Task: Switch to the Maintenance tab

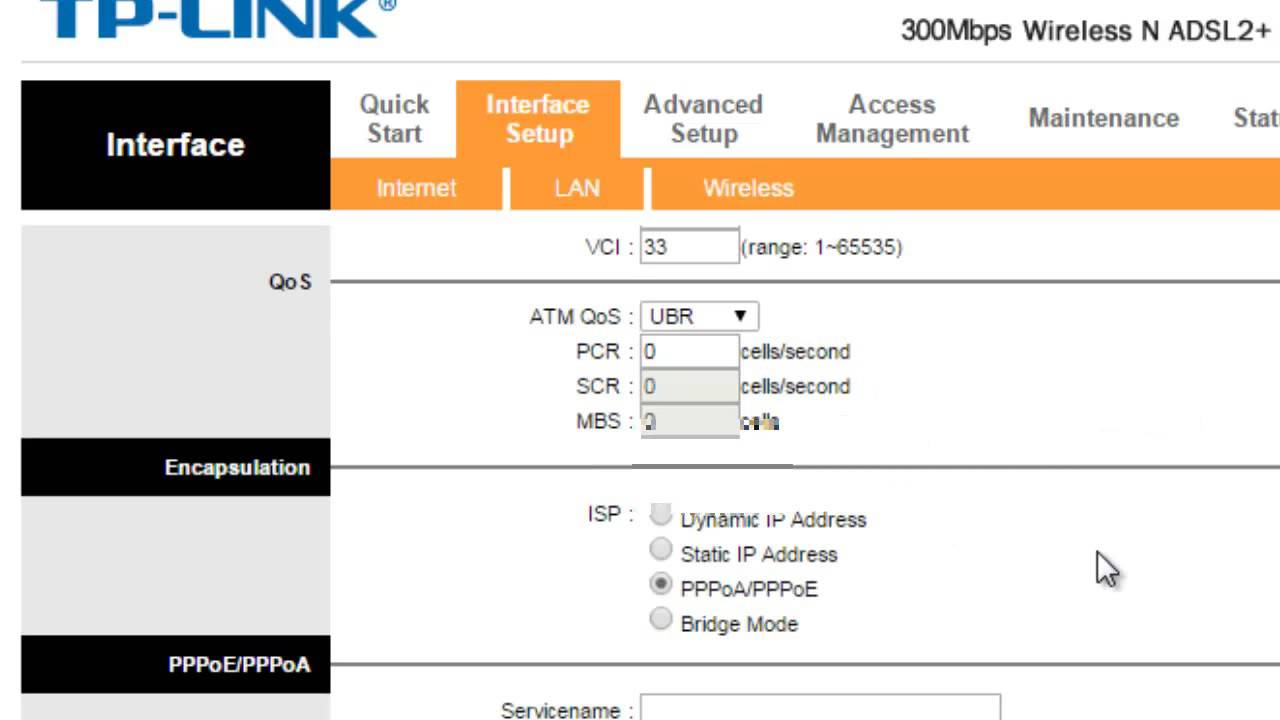Action: [1103, 118]
